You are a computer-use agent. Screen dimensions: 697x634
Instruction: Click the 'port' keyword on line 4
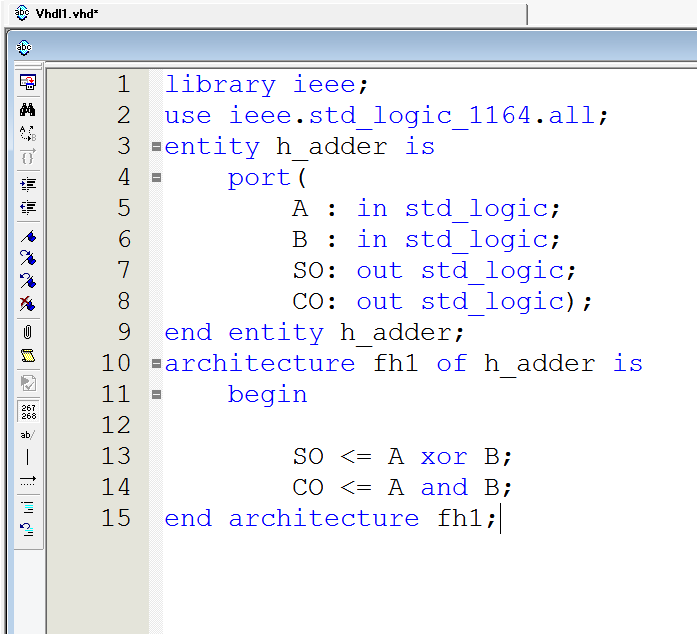259,177
